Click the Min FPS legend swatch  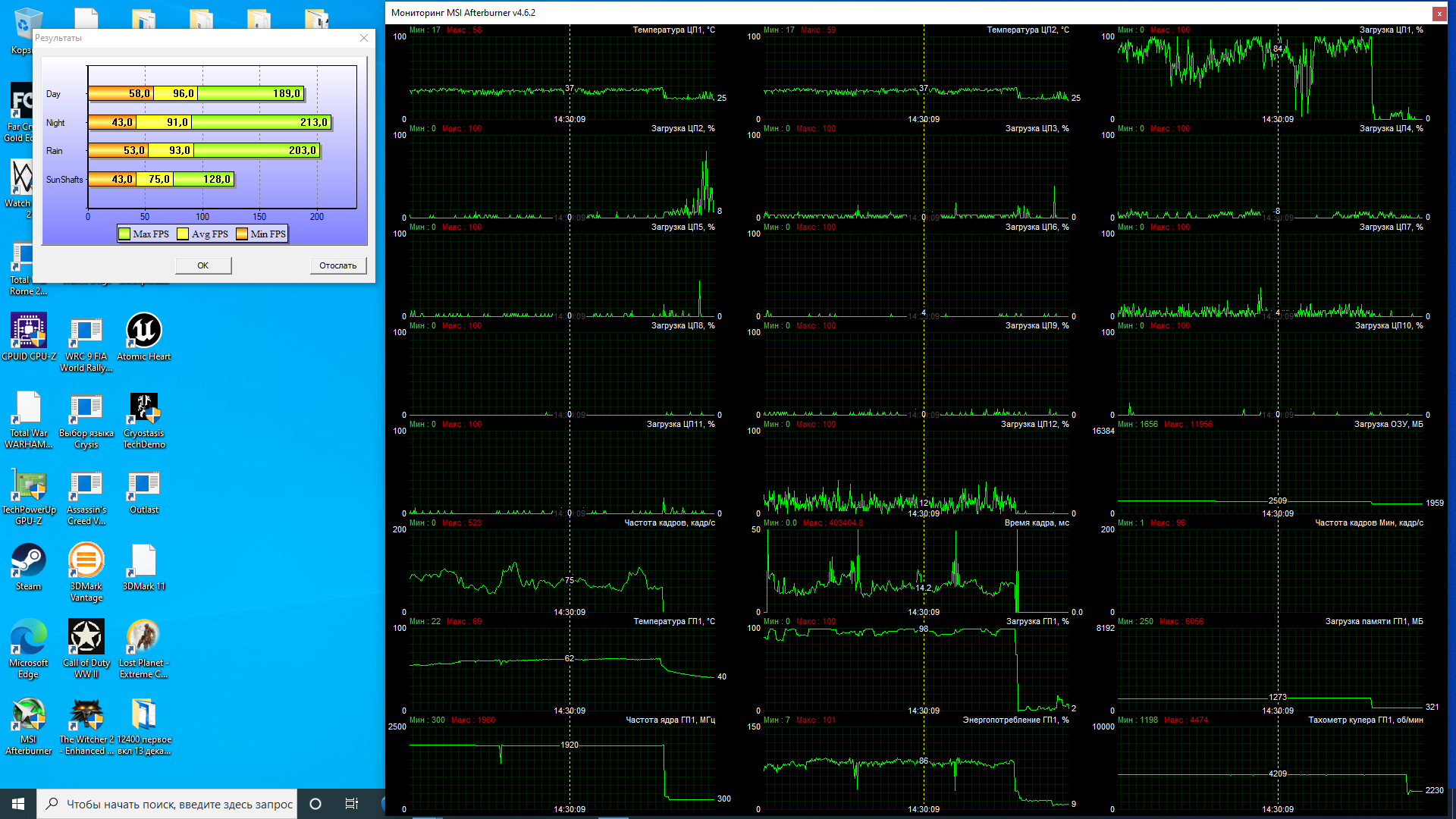242,234
